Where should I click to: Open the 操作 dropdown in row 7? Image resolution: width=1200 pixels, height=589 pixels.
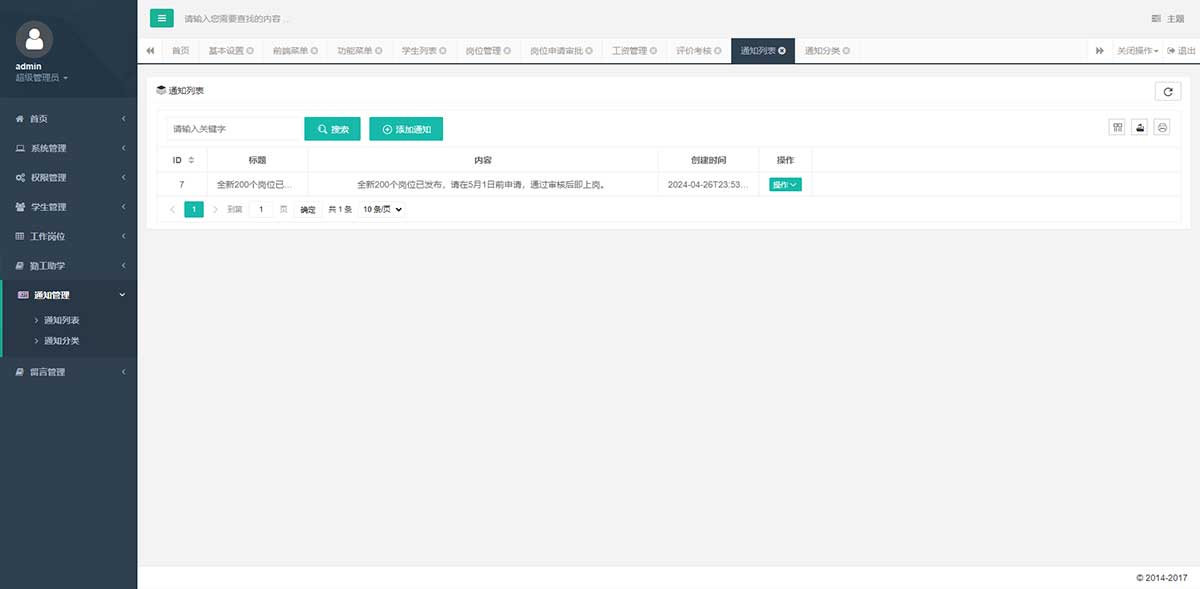tap(785, 184)
